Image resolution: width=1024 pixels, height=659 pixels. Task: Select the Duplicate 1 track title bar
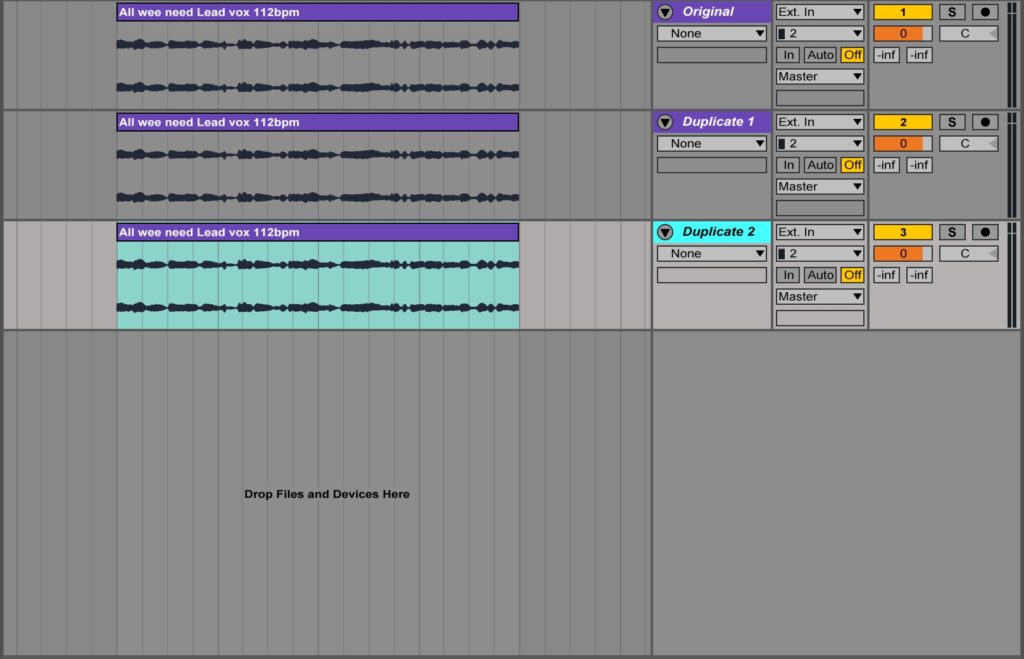click(x=712, y=122)
